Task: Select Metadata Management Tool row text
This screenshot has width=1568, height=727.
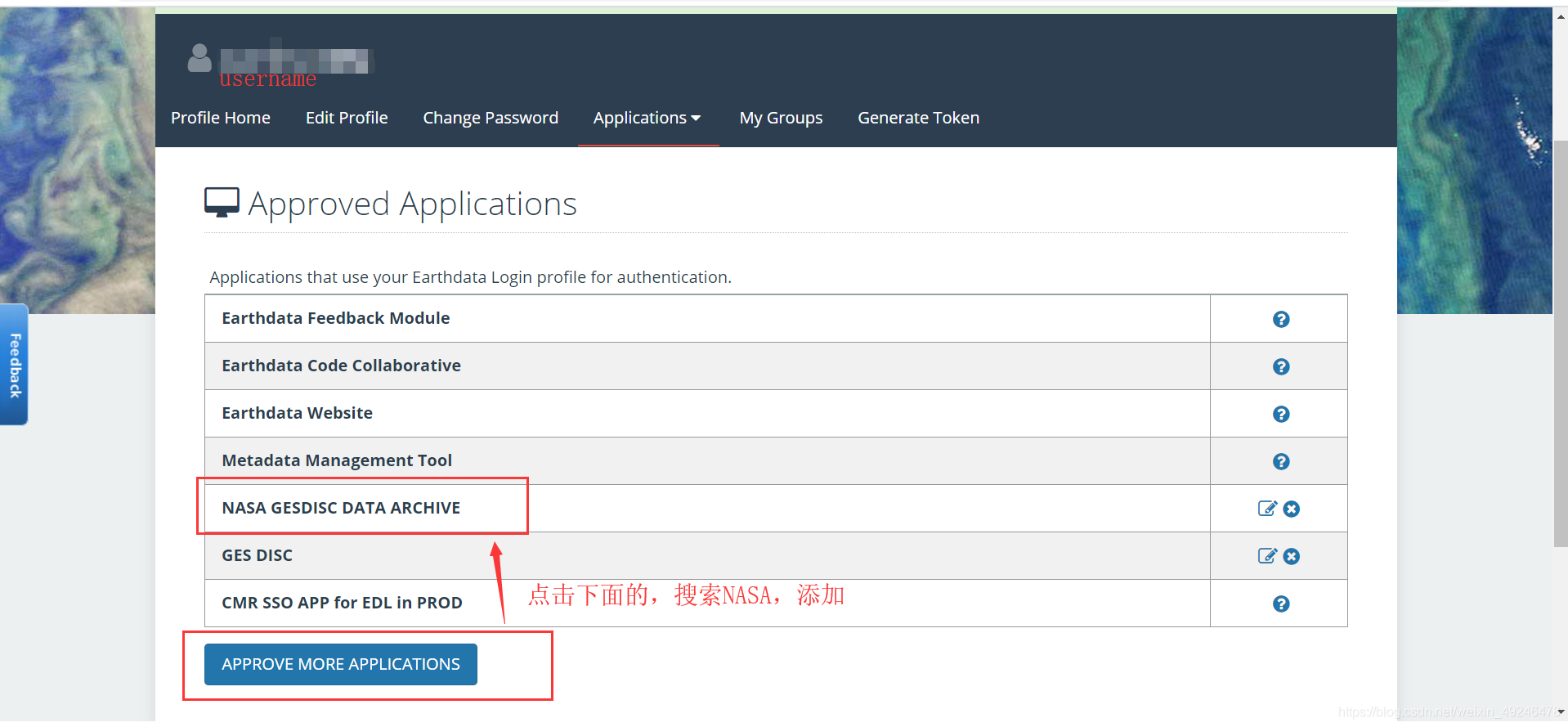Action: pyautogui.click(x=337, y=460)
